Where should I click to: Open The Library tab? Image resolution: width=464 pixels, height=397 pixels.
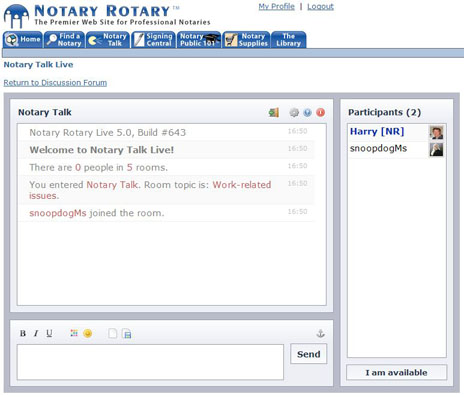tap(288, 40)
